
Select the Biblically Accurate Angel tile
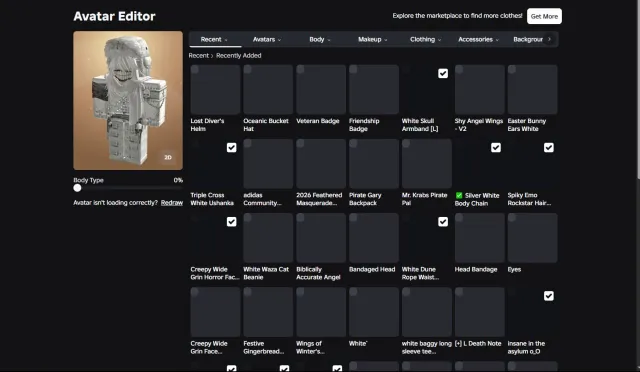(321, 238)
